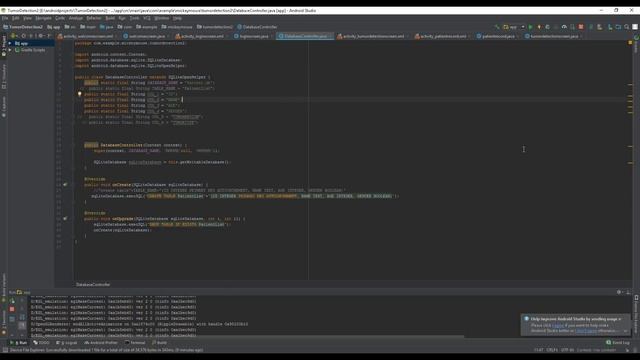The width and height of the screenshot is (640, 360).
Task: Open the Run tool window button
Action: click(19, 343)
